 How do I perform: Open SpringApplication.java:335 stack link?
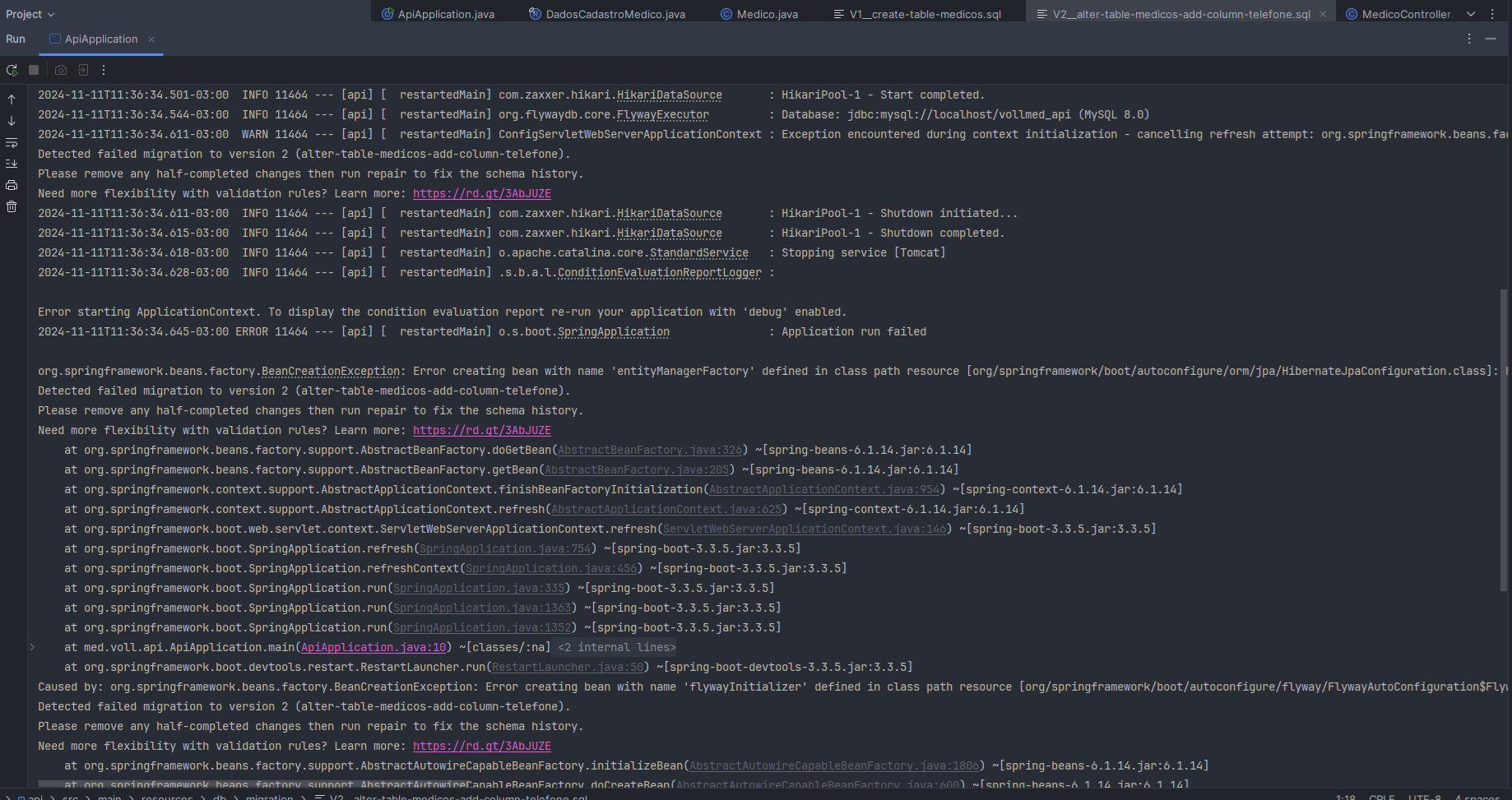(479, 588)
